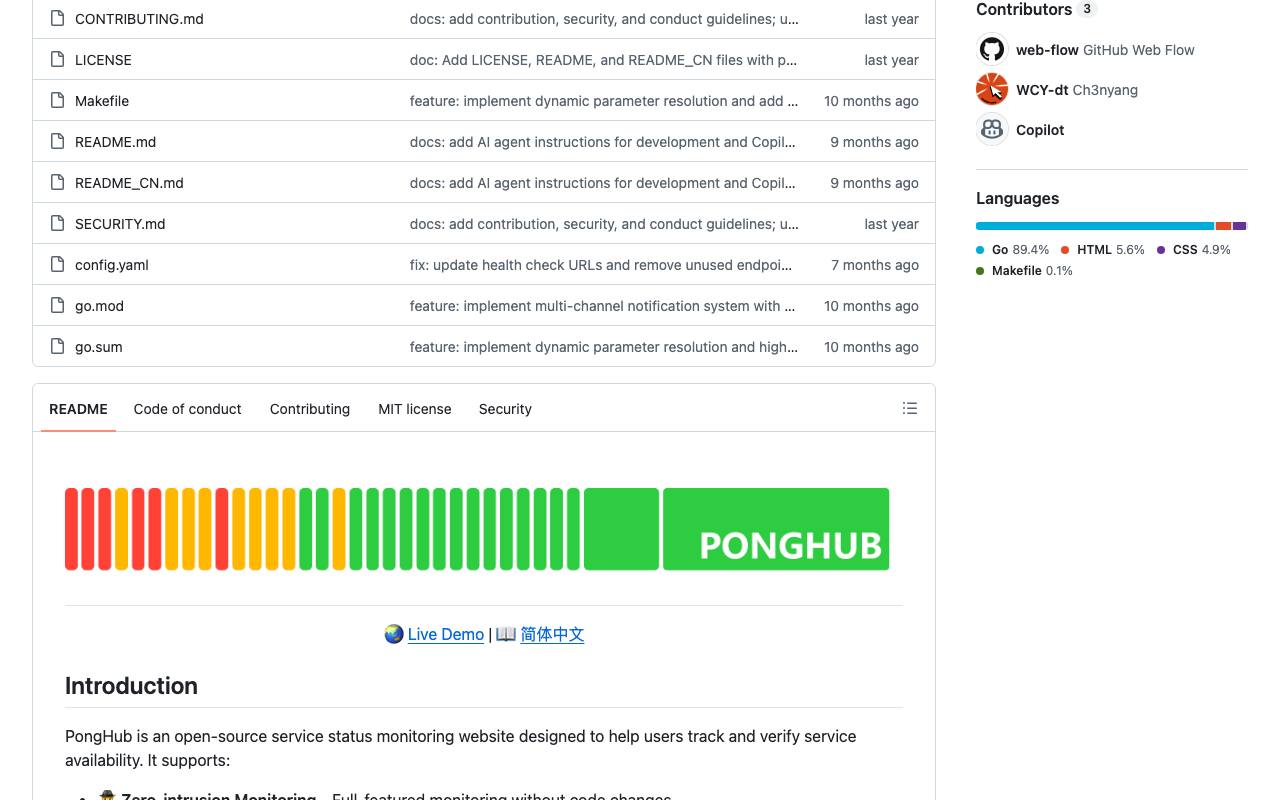Screen dimensions: 1280x800
Task: Open the Copilot contributor avatar
Action: [x=992, y=129]
